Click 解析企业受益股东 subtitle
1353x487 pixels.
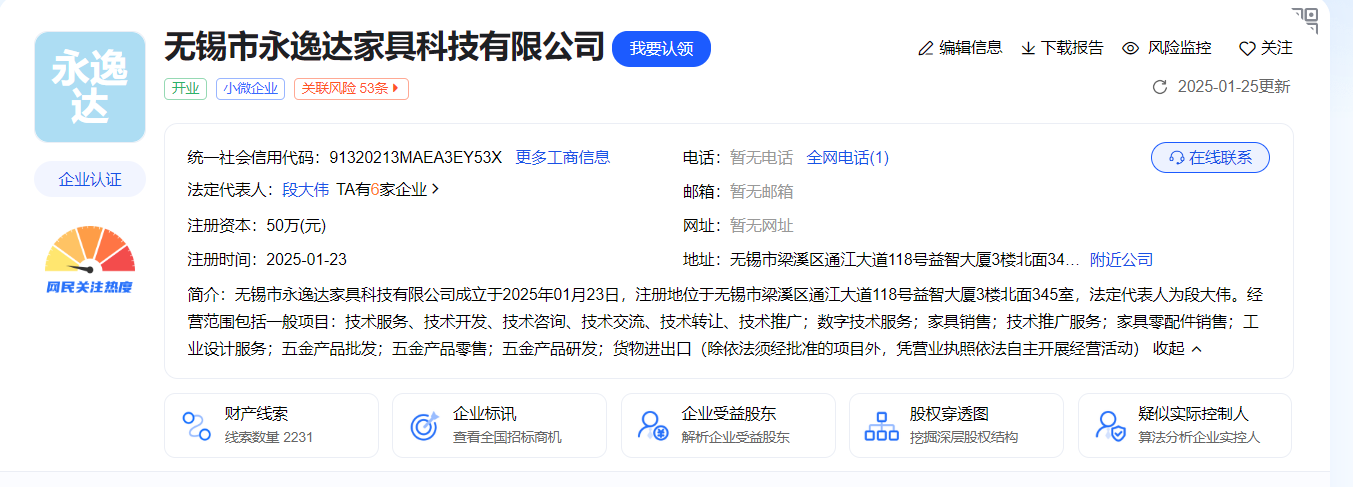tap(736, 437)
